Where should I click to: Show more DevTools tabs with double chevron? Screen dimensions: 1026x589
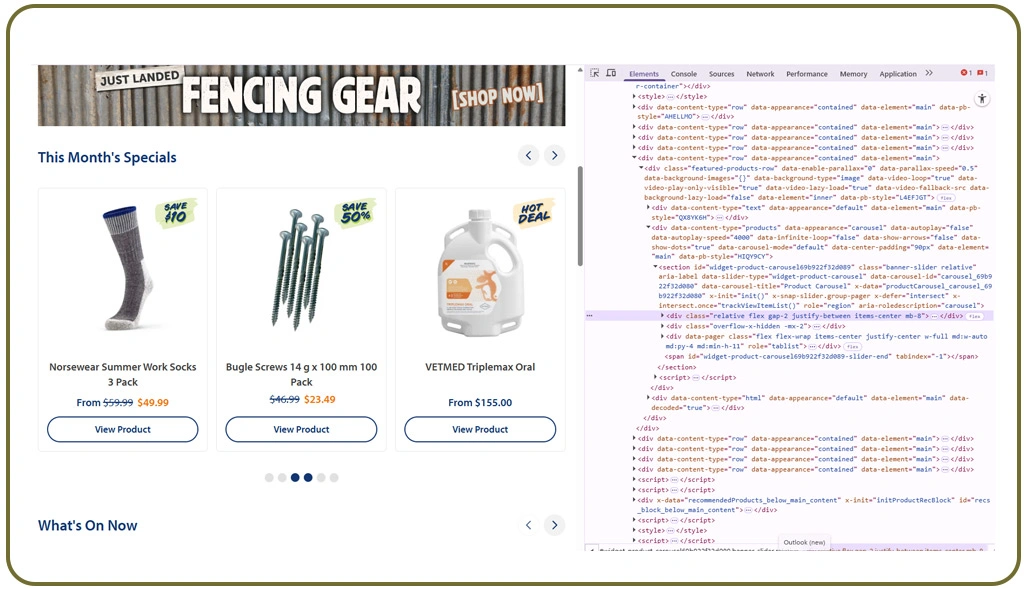tap(929, 73)
